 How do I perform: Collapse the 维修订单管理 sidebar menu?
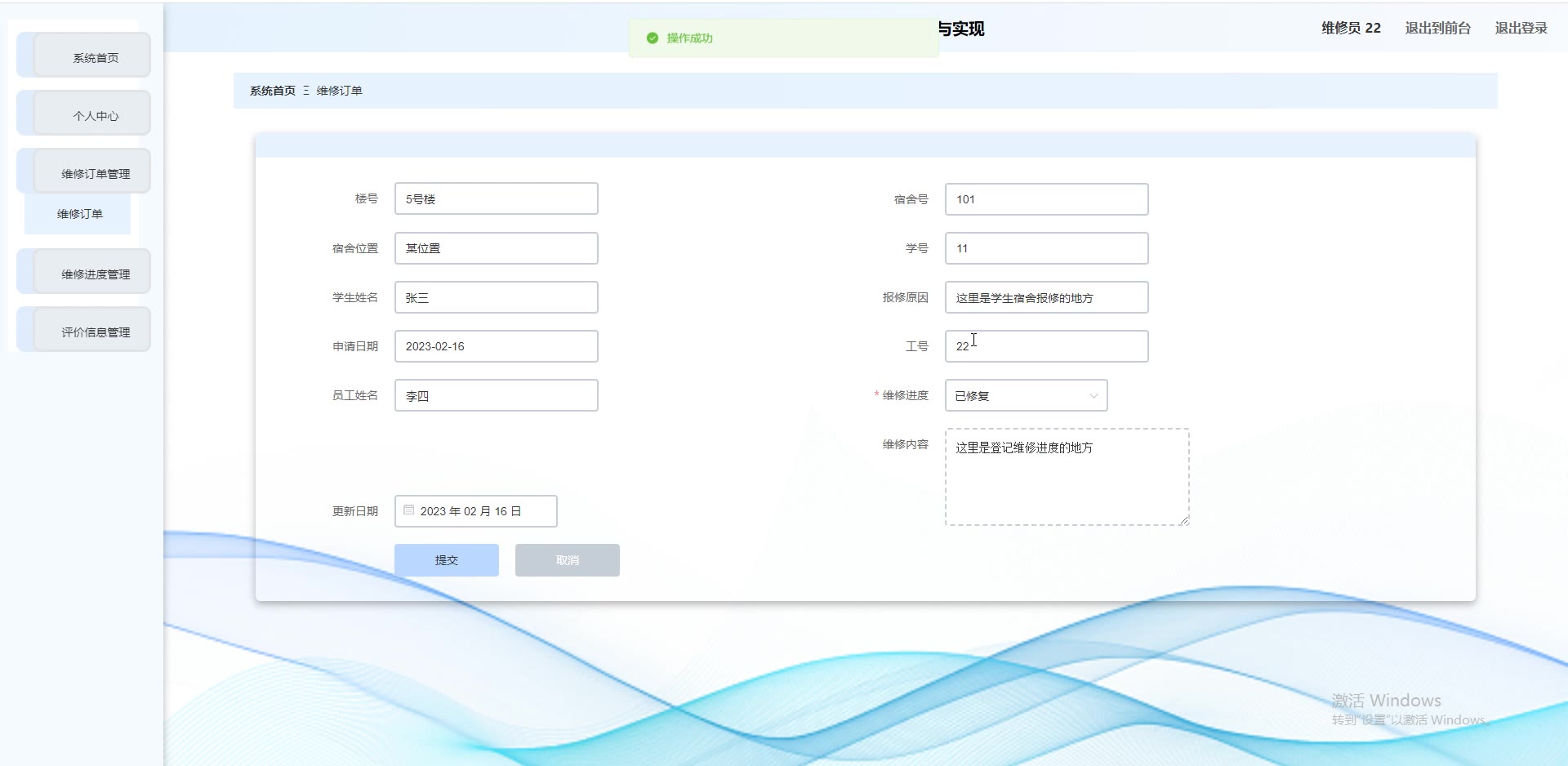pyautogui.click(x=91, y=171)
